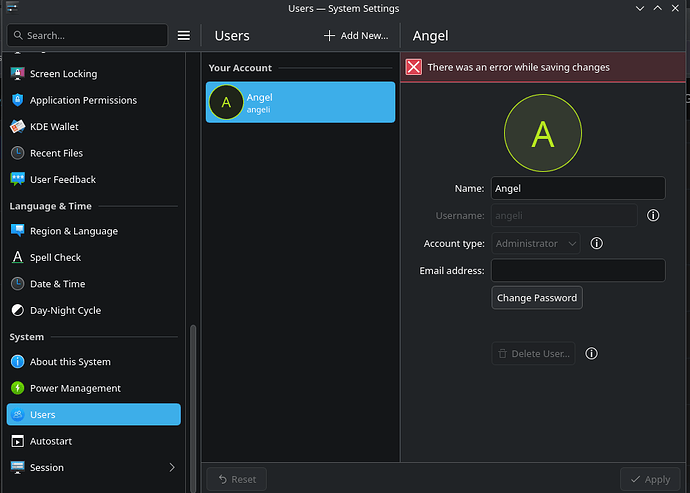Open the Account type Administrator dropdown
The image size is (690, 493).
click(536, 243)
